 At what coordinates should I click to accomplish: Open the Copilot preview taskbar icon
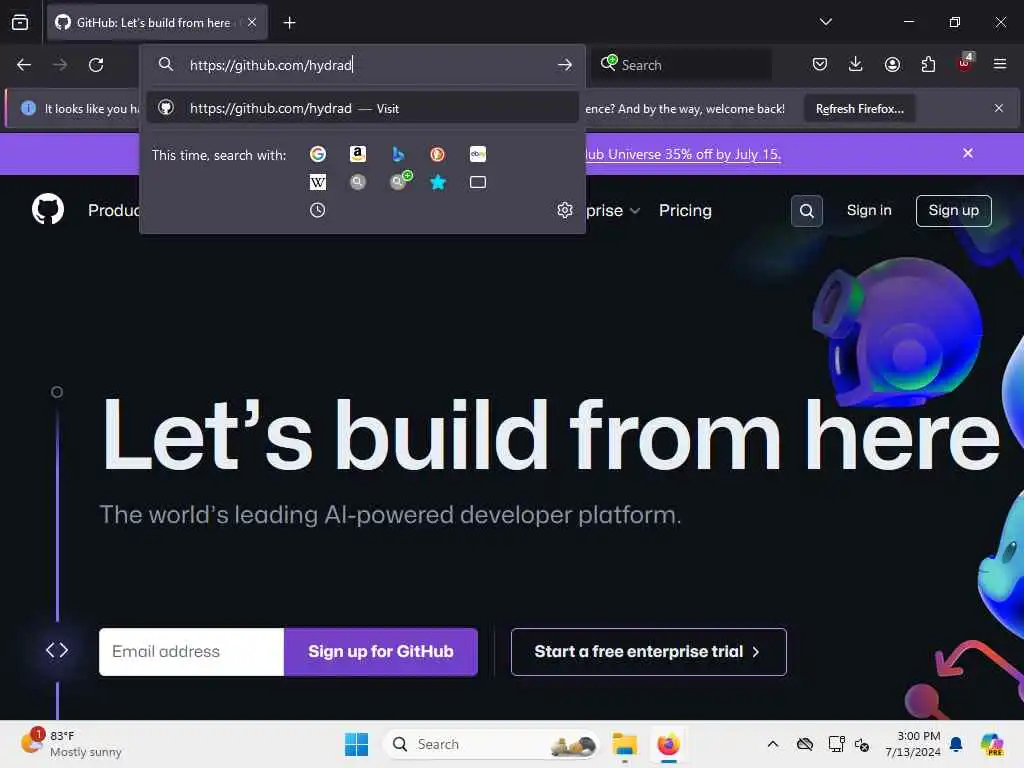click(991, 744)
